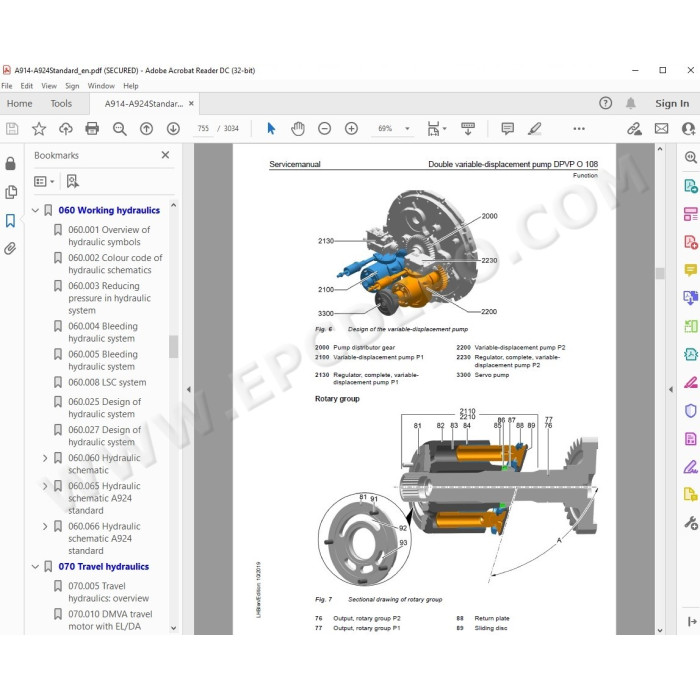Open page display options dropdown arrow

tap(444, 129)
